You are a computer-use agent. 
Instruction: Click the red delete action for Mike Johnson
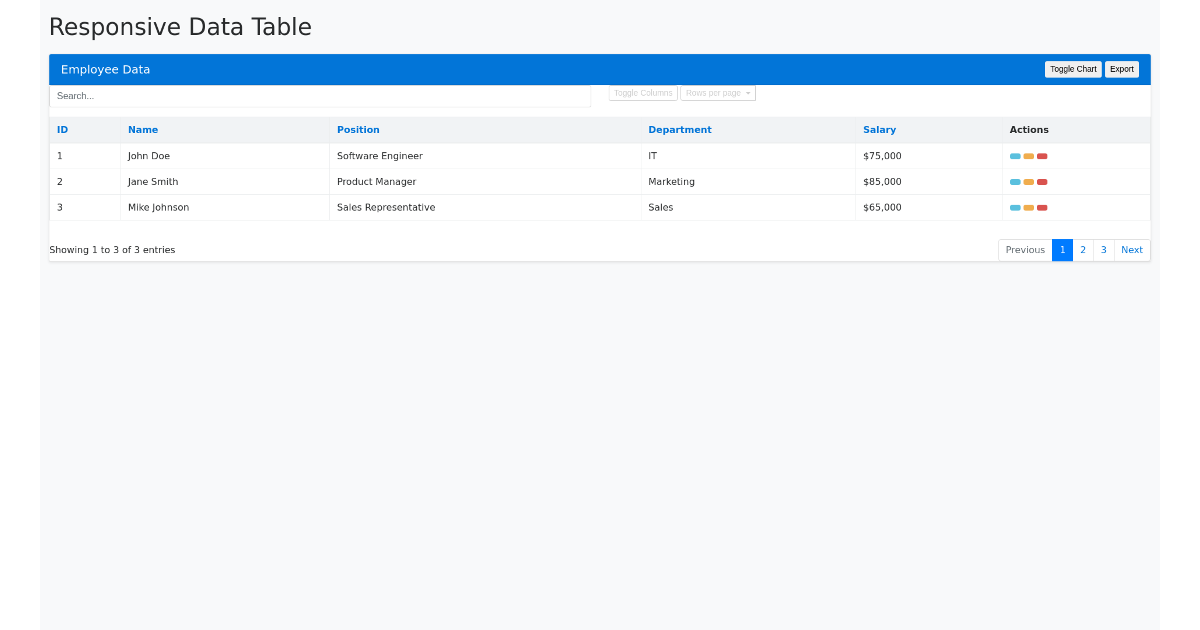tap(1042, 208)
